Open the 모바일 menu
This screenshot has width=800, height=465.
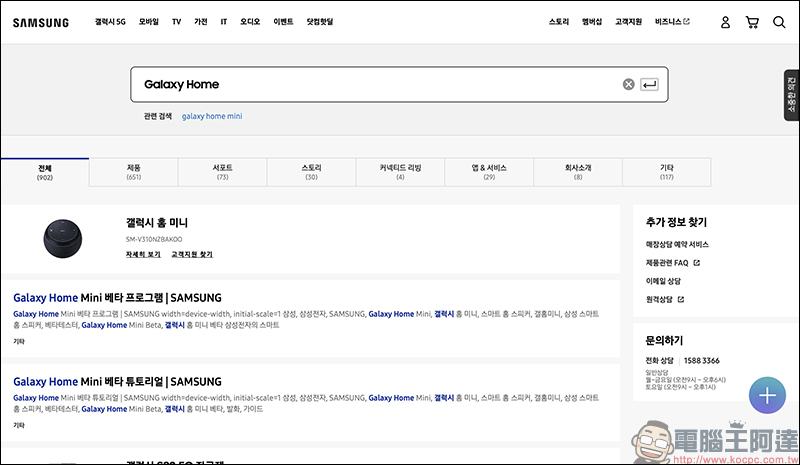click(x=148, y=21)
